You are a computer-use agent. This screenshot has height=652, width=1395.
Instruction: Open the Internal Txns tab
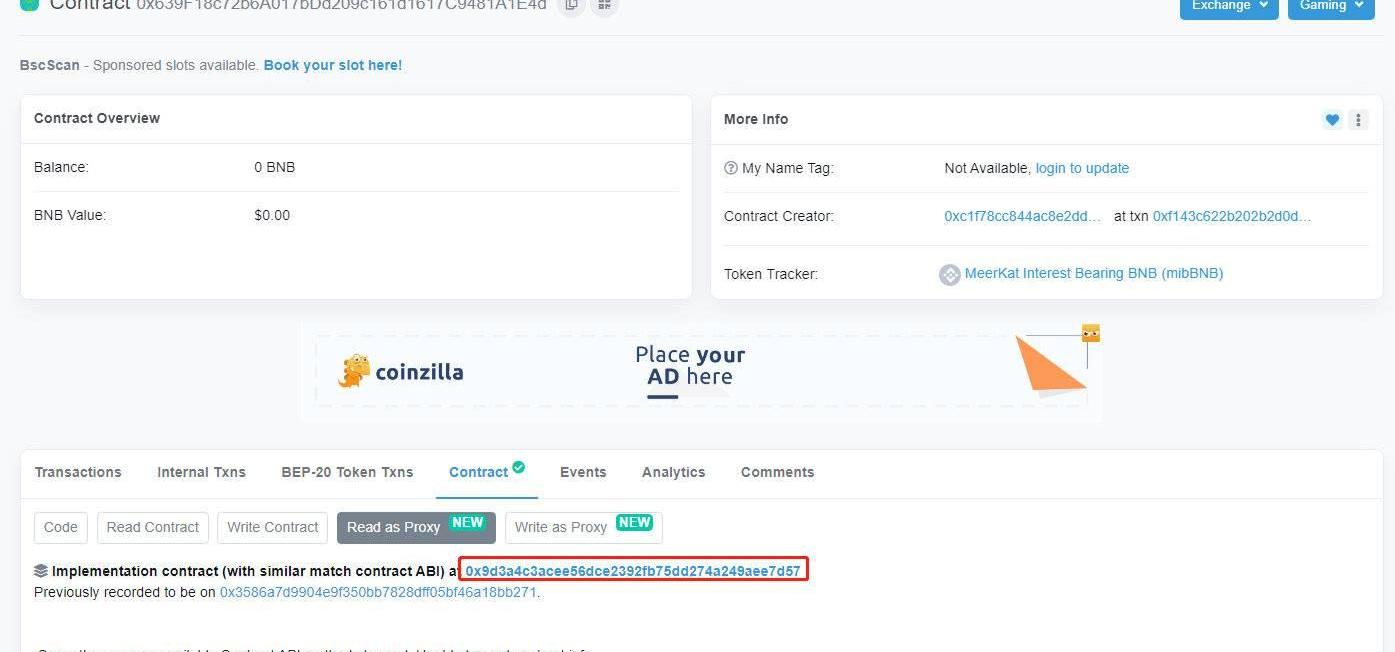pyautogui.click(x=201, y=472)
